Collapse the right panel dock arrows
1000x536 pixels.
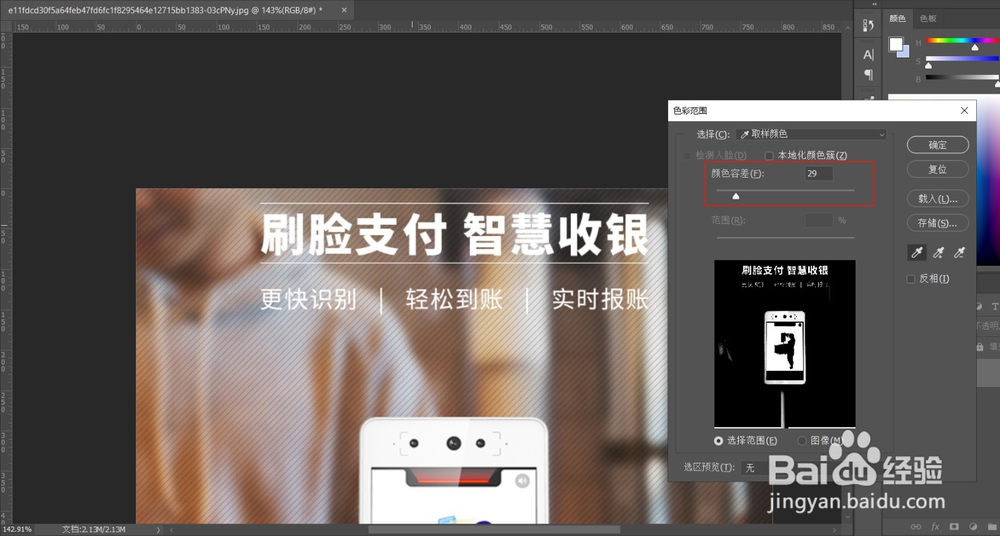(x=876, y=4)
